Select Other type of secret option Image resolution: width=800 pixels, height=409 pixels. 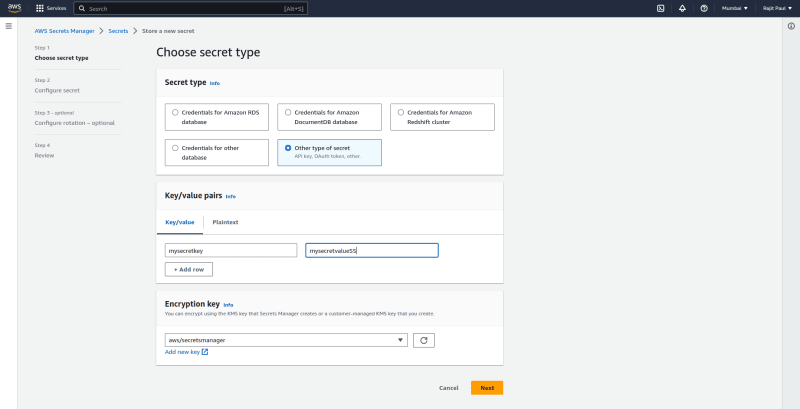pyautogui.click(x=330, y=152)
